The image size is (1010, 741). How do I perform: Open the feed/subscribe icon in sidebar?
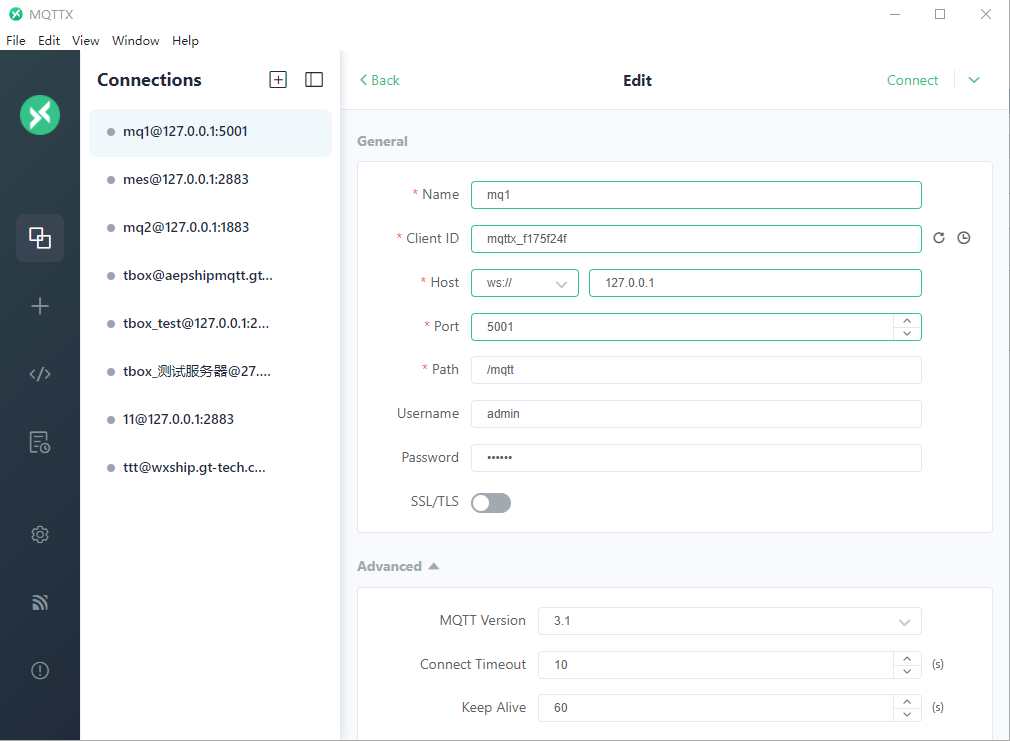pyautogui.click(x=40, y=602)
